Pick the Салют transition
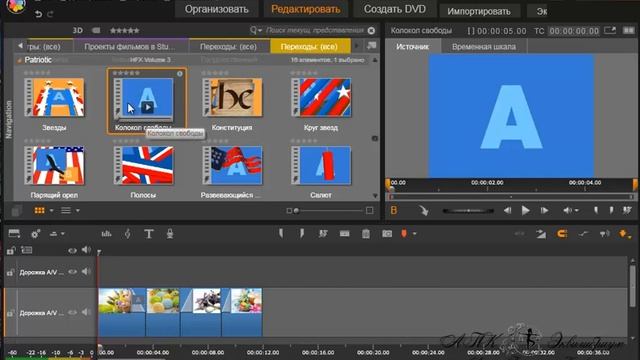The image size is (640, 360). pyautogui.click(x=321, y=165)
